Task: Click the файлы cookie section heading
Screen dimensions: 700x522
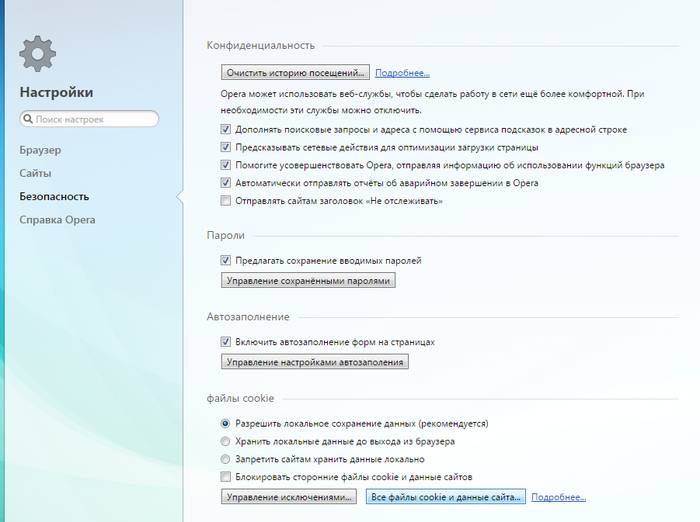Action: (x=240, y=398)
